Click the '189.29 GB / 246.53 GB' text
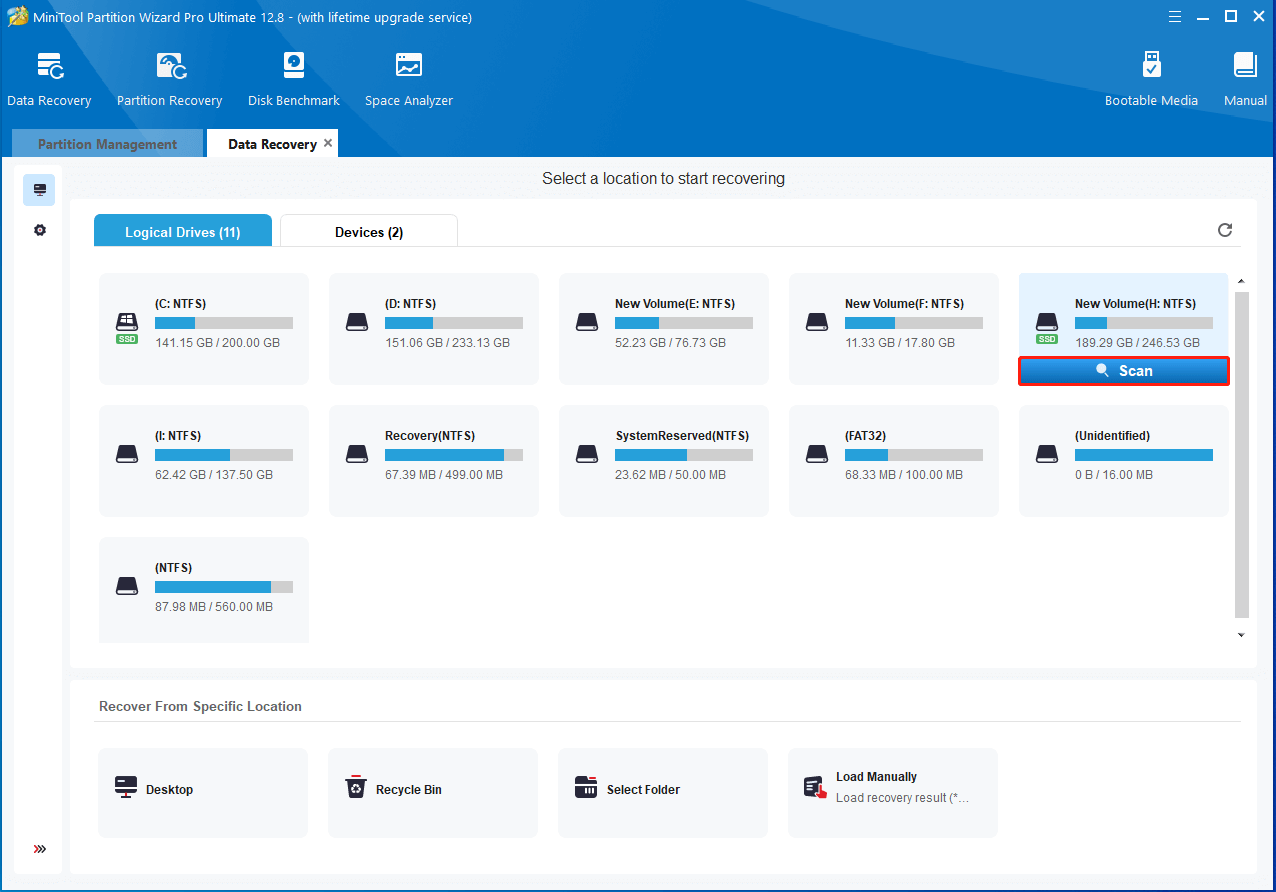1276x892 pixels. click(1137, 343)
